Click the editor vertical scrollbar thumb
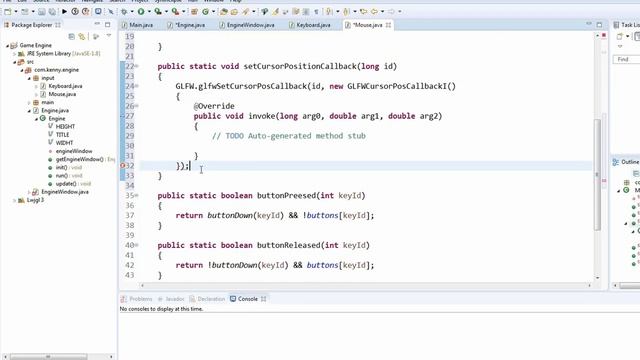The width and height of the screenshot is (640, 360). [597, 174]
